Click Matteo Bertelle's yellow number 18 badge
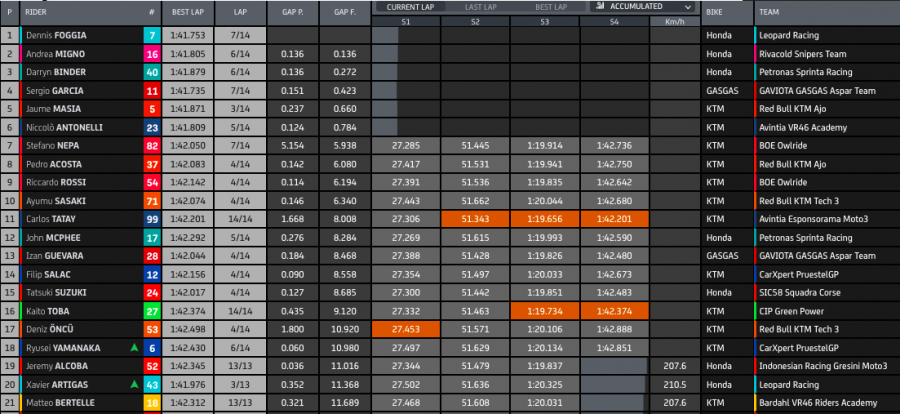 coord(151,402)
